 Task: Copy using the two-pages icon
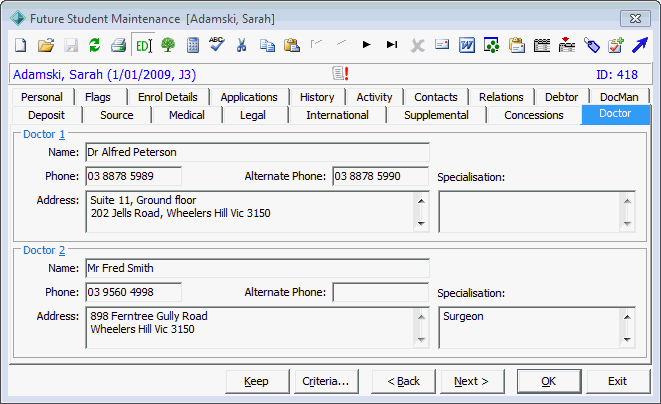click(267, 45)
